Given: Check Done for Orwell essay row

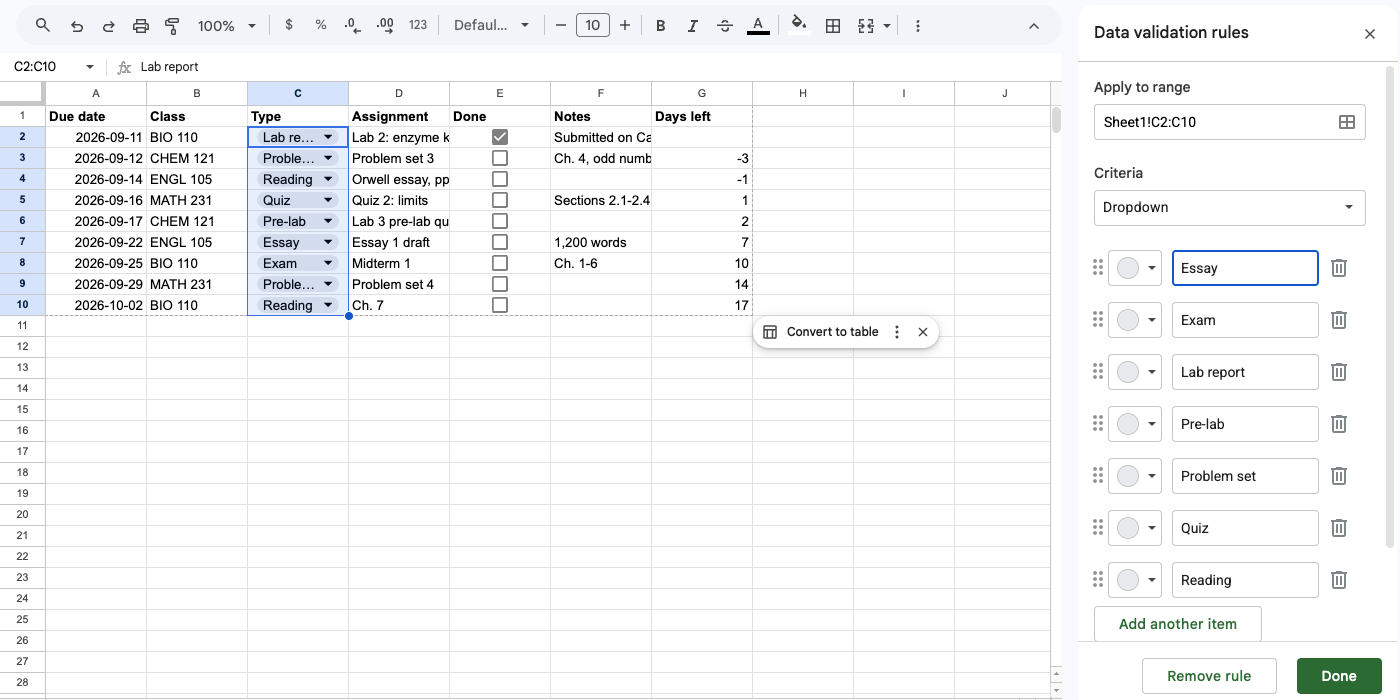Looking at the screenshot, I should [500, 179].
